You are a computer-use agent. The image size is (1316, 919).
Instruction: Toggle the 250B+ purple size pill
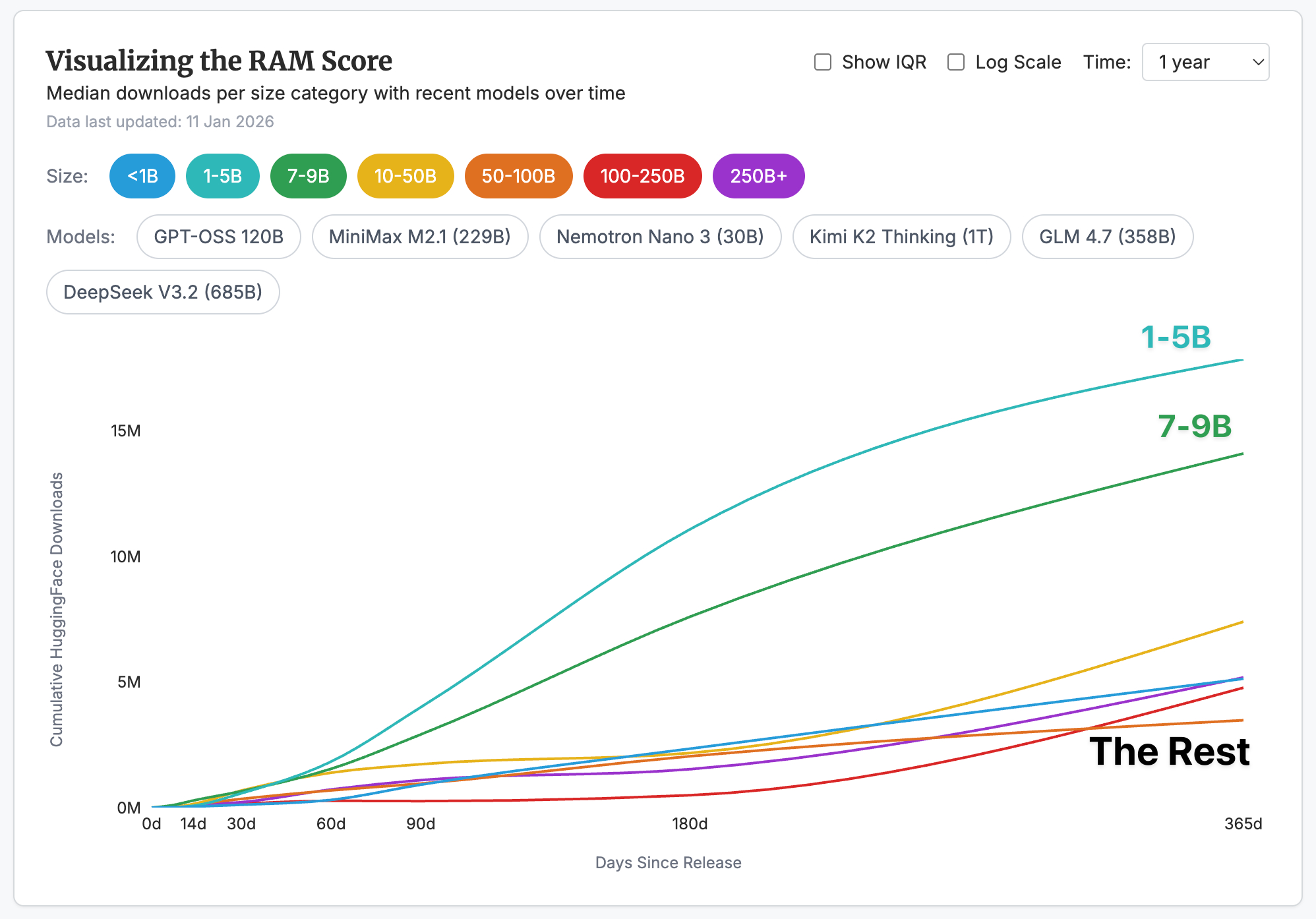[x=758, y=176]
